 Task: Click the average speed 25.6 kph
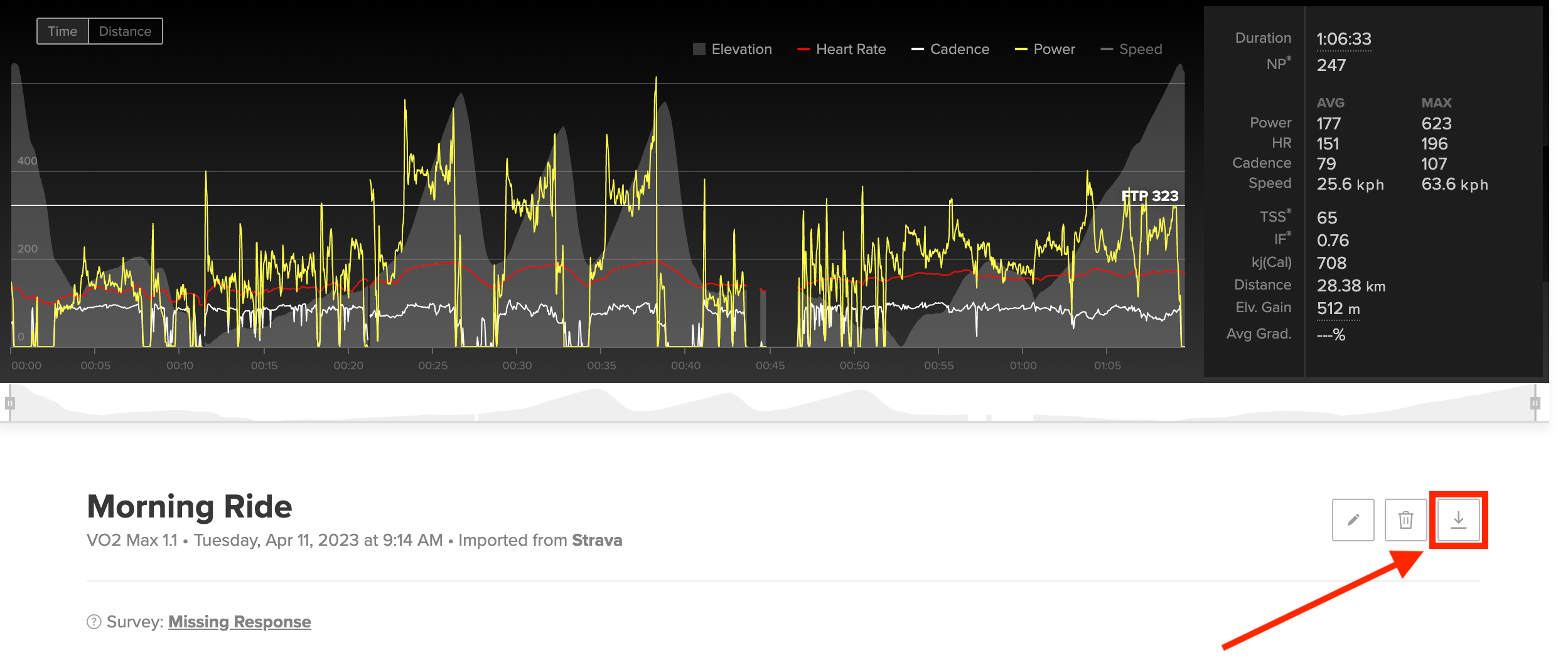(1350, 184)
